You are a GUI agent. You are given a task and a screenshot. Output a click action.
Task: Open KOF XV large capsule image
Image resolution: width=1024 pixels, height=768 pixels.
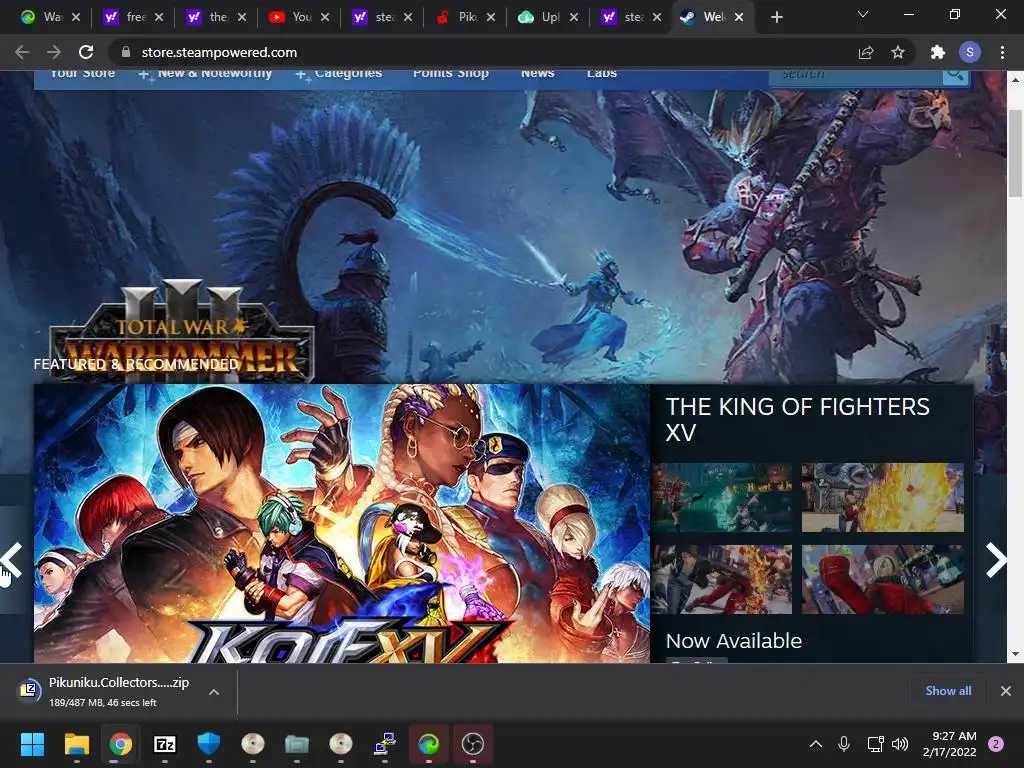(x=342, y=523)
